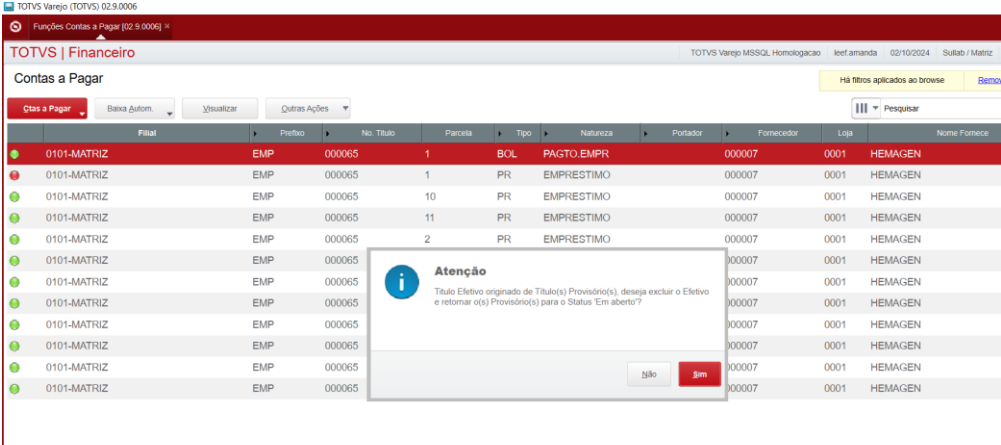The width and height of the screenshot is (1001, 445).
Task: Click the leef.amanda user label
Action: coord(855,53)
